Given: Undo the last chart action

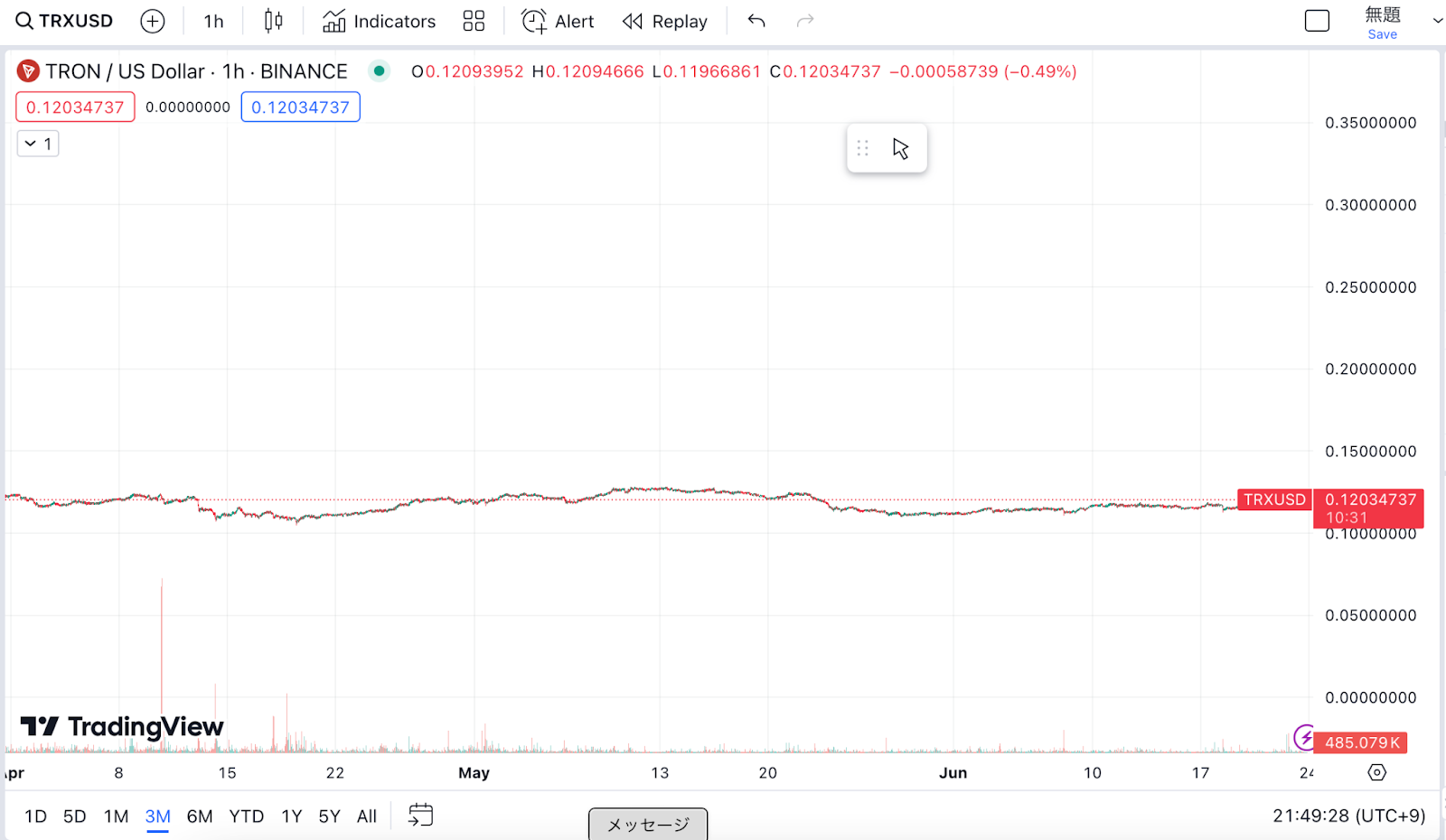Looking at the screenshot, I should [756, 21].
